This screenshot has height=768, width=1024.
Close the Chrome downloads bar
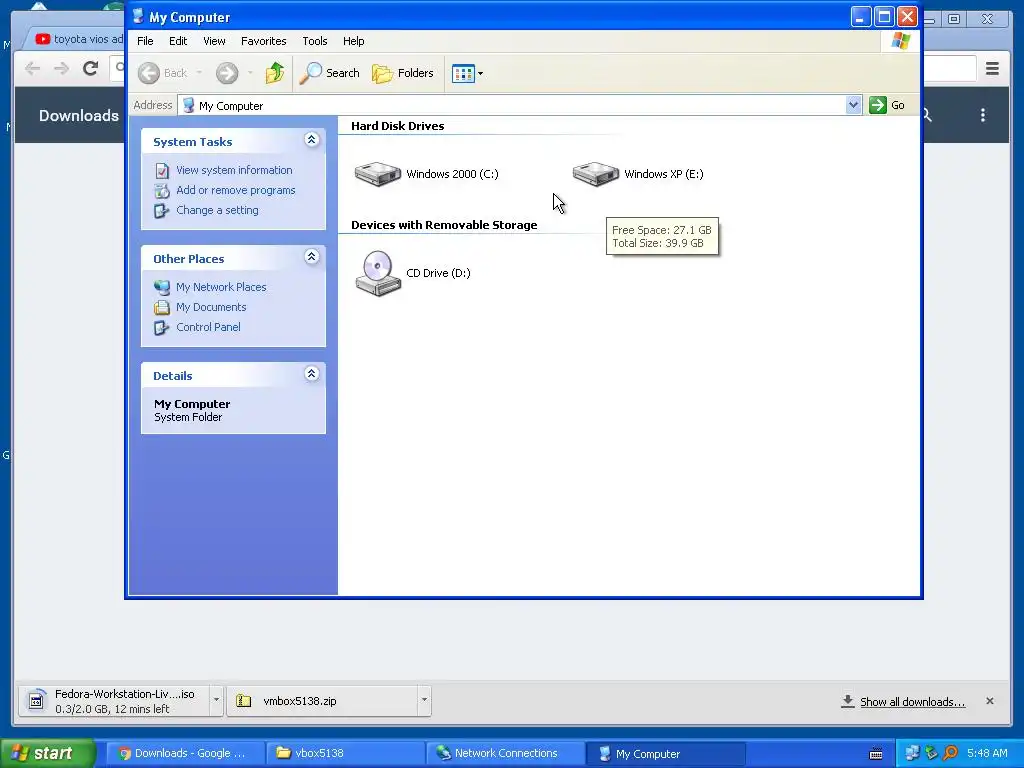point(990,701)
